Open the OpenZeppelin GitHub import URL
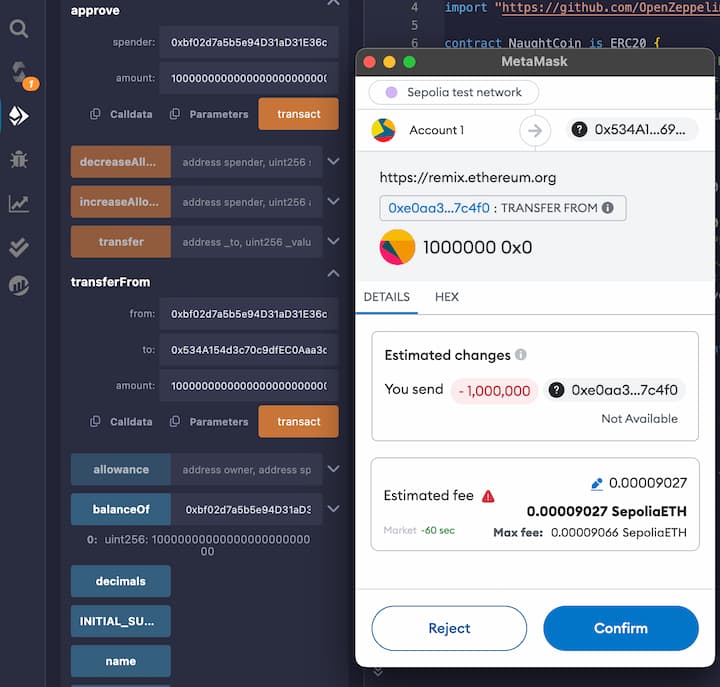 611,7
